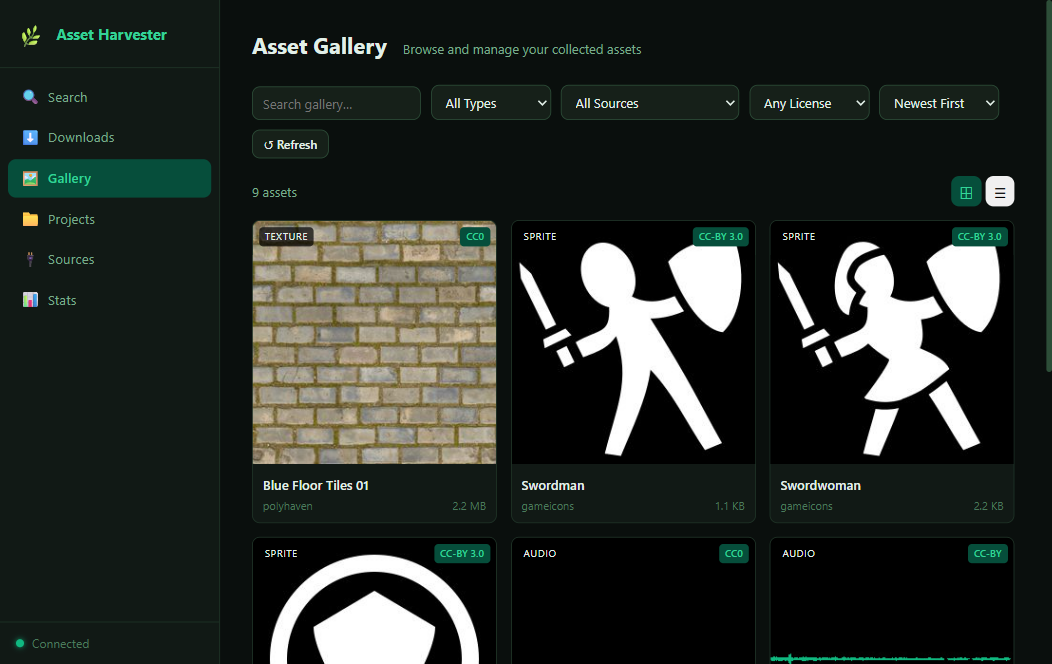Click the Browse and manage subtitle text
This screenshot has width=1052, height=664.
pyautogui.click(x=522, y=50)
